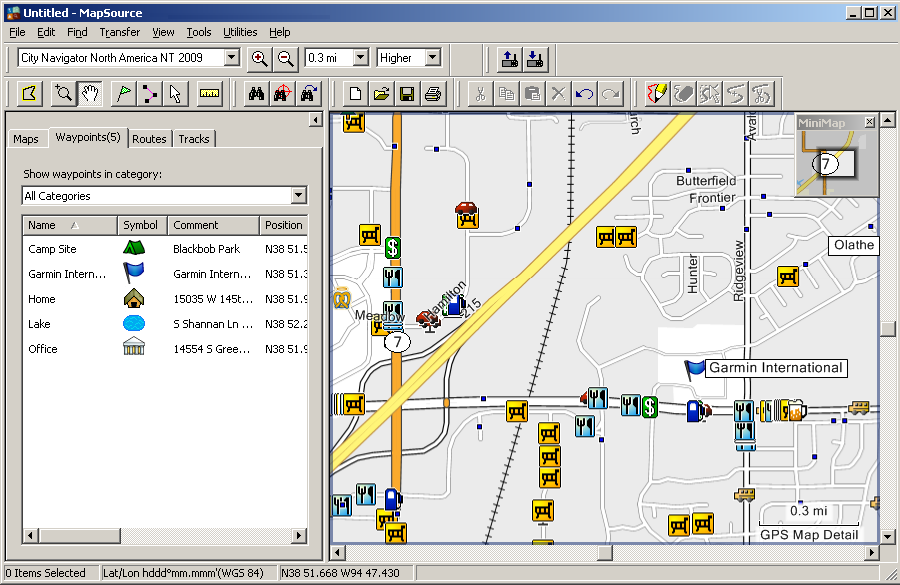
Task: Select the Home waypoint row
Action: point(165,299)
